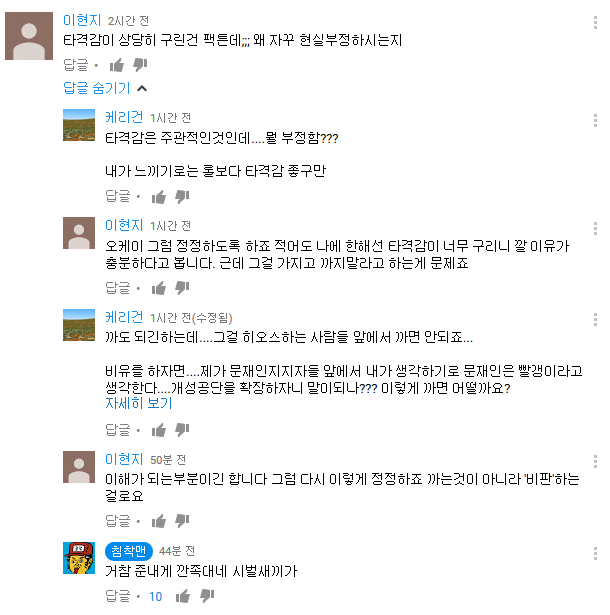
Task: Reply to 침착맨's comment via 답글
Action: point(118,596)
